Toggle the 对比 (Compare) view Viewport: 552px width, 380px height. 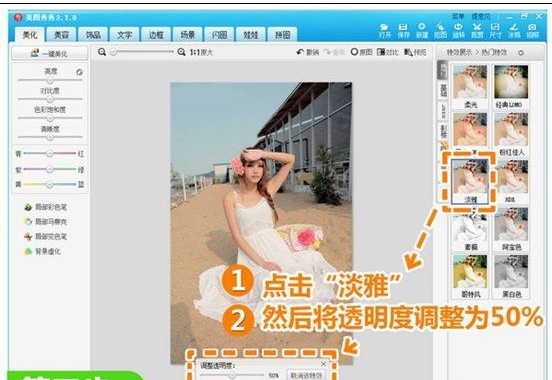click(x=388, y=52)
